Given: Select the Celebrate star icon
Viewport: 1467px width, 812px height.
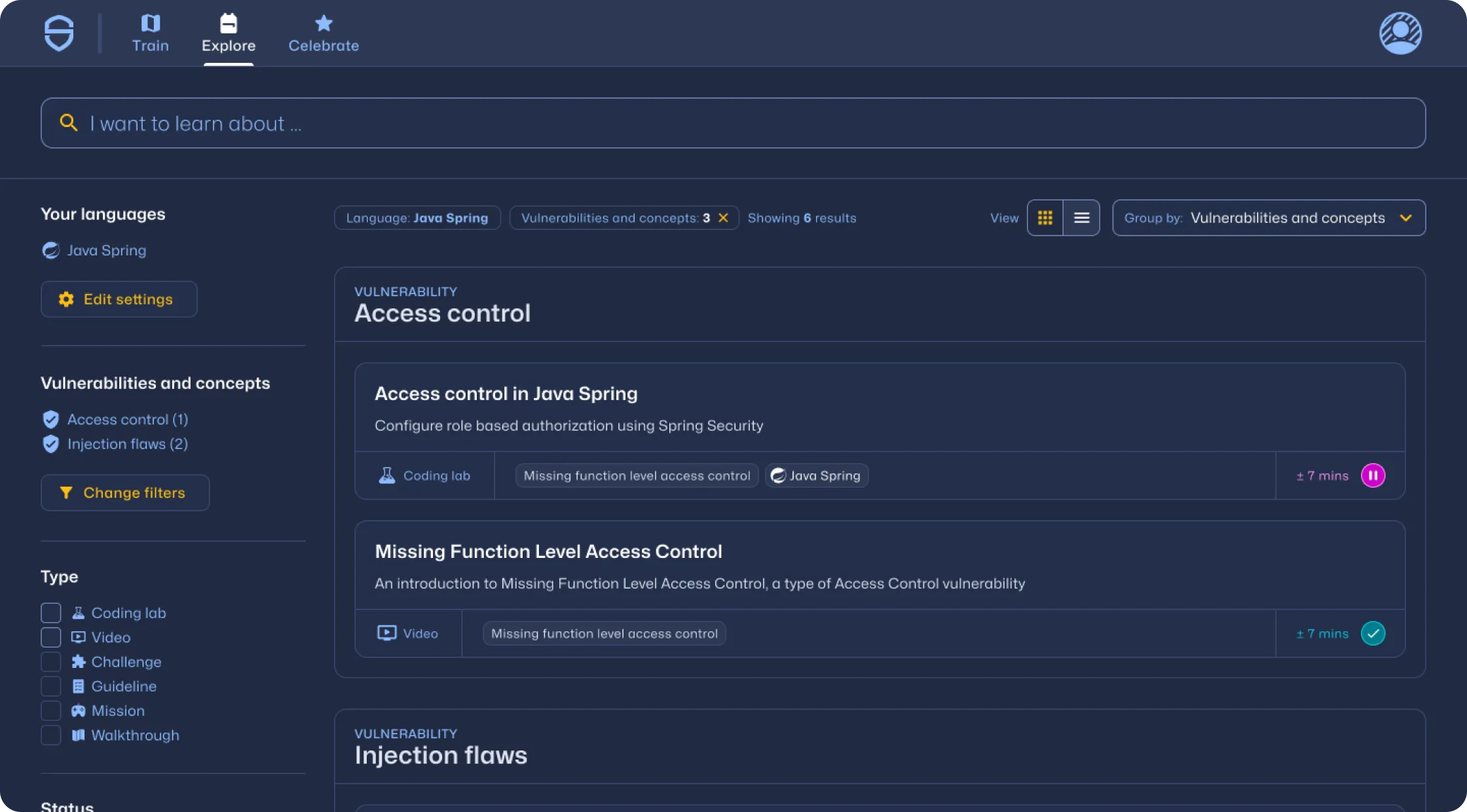Looking at the screenshot, I should (x=324, y=24).
